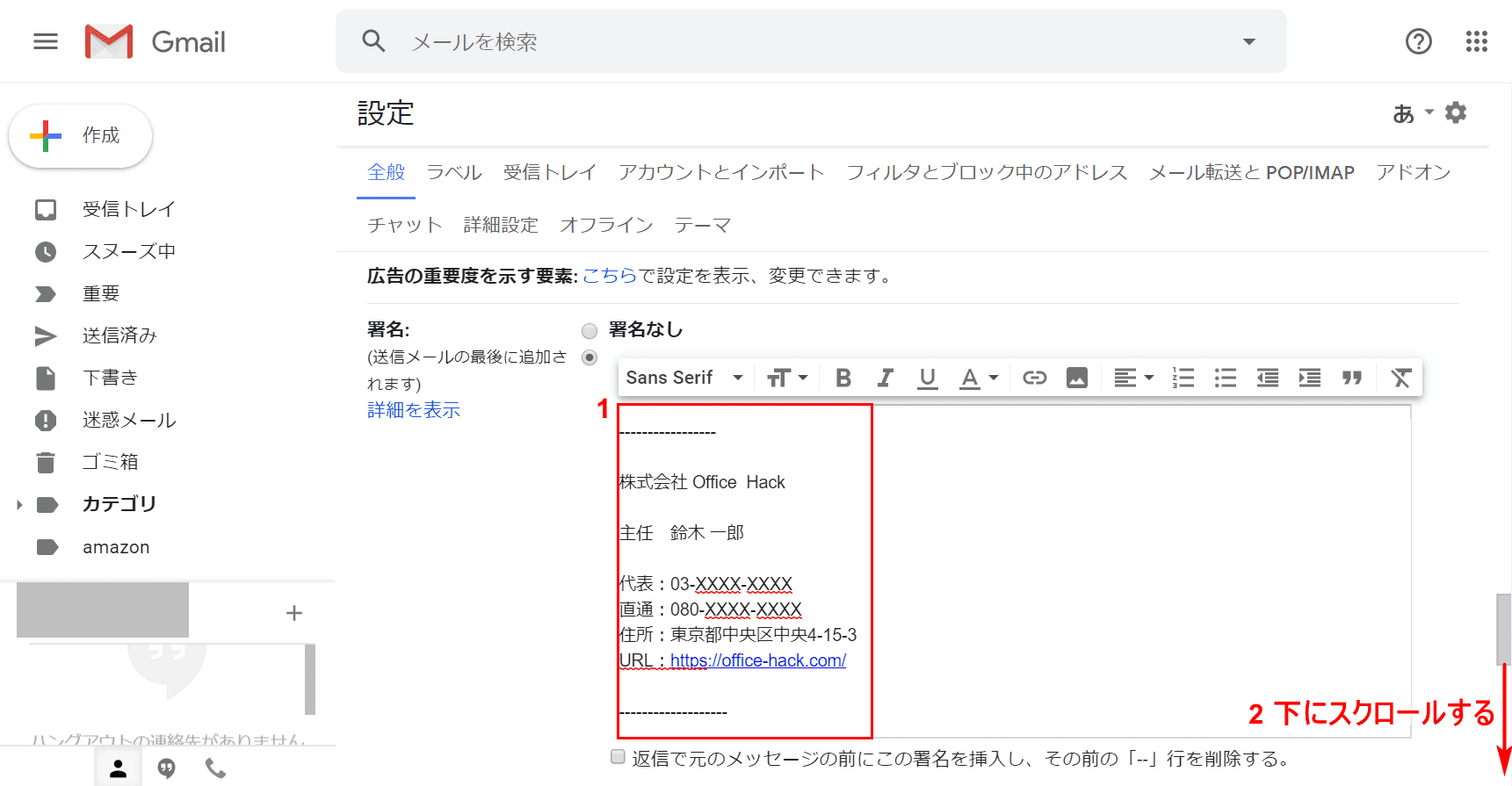Viewport: 1512px width, 786px height.
Task: Select the custom signature radio button
Action: (590, 357)
